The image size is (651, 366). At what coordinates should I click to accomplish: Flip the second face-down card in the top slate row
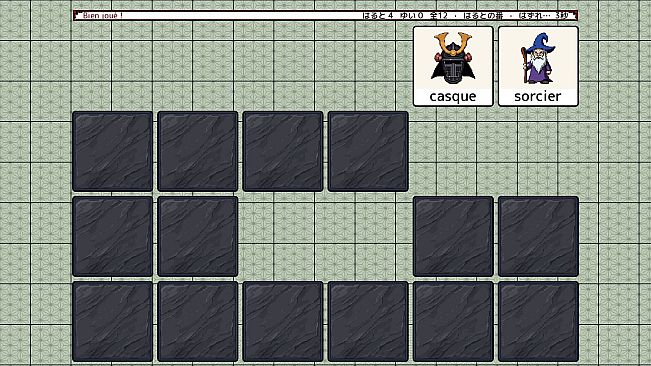198,151
